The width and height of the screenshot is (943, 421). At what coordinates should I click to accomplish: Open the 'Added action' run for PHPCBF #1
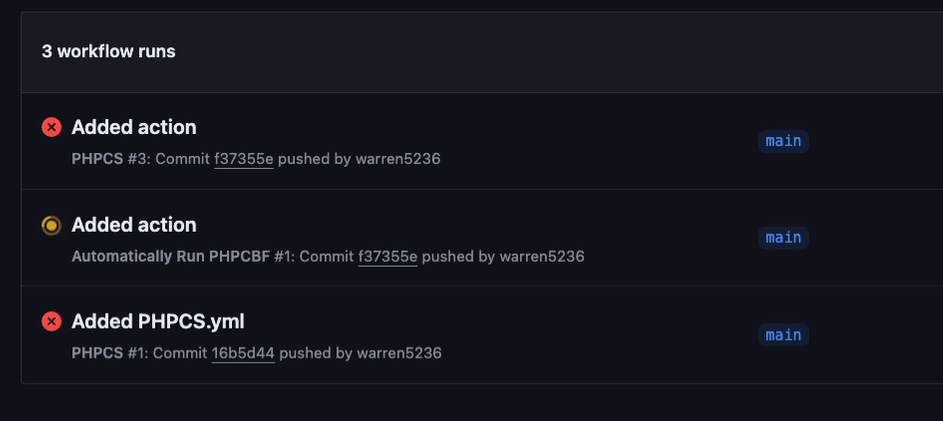point(134,225)
